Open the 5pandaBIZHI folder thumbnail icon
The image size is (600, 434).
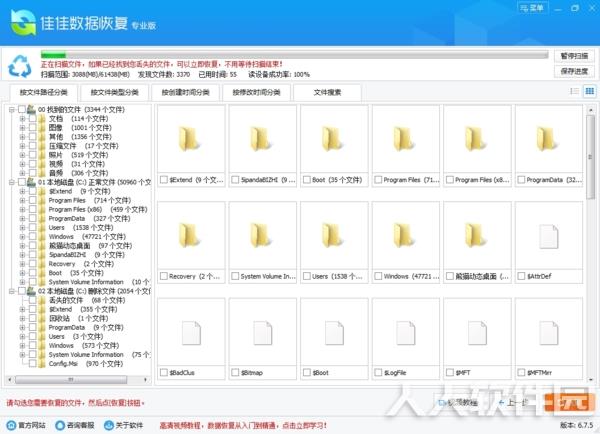point(260,139)
